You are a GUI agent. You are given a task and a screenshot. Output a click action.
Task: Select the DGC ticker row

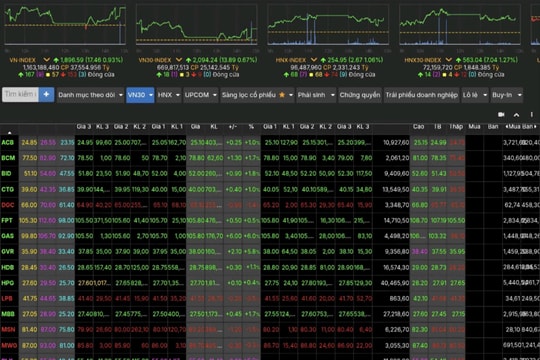pos(8,205)
